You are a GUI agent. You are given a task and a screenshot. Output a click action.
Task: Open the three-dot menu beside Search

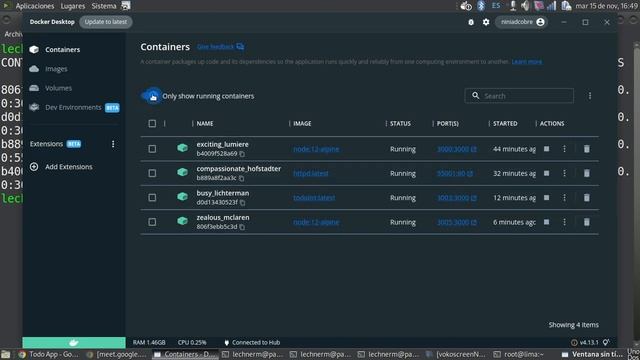(589, 96)
